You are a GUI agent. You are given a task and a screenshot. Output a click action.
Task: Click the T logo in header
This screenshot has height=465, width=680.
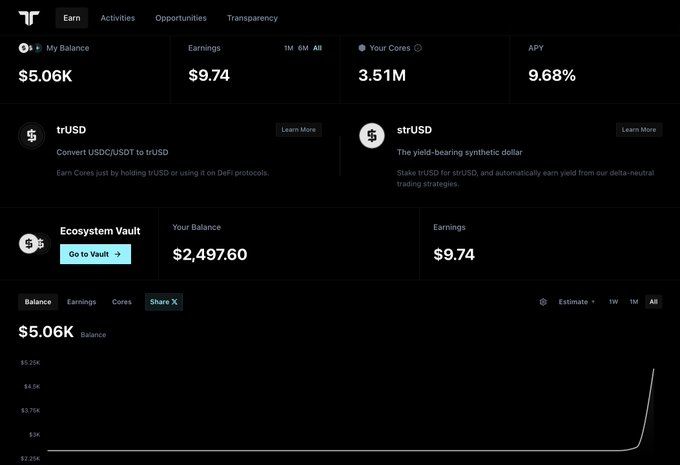coord(29,18)
